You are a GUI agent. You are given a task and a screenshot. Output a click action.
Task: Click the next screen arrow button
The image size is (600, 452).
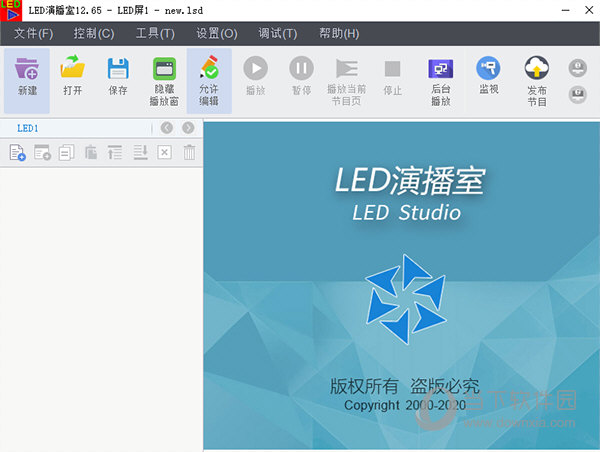coord(188,128)
